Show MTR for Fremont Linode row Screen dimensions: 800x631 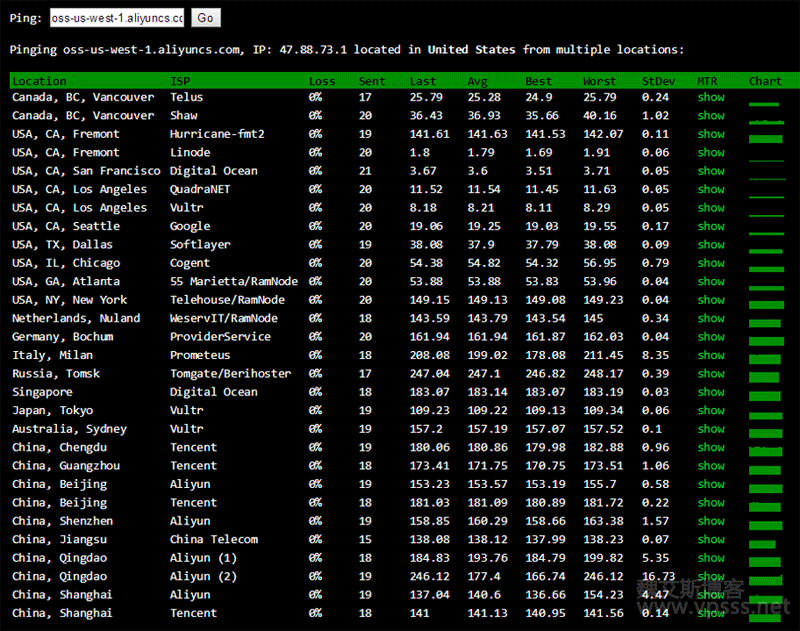(711, 152)
